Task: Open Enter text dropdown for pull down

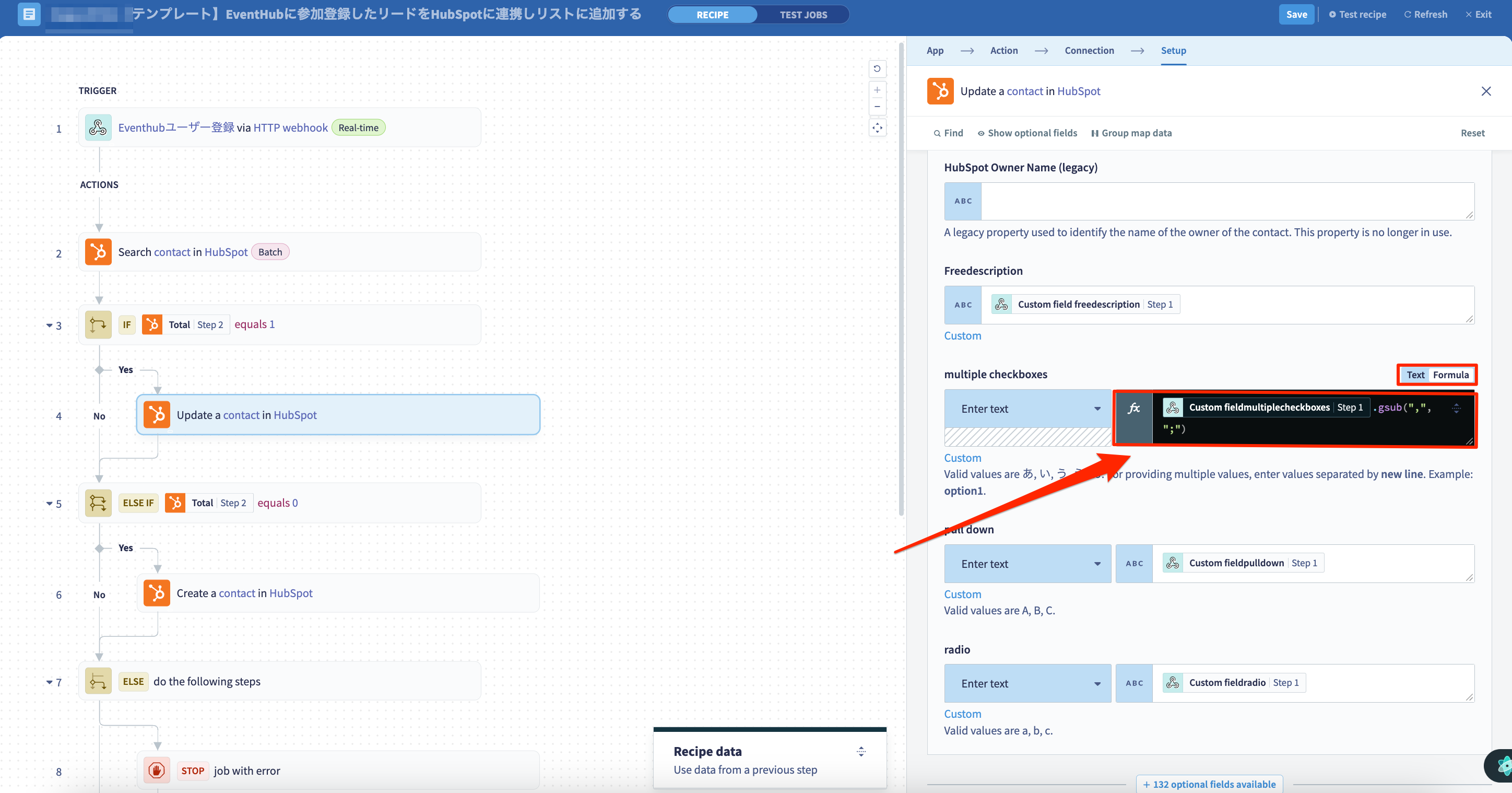Action: coord(1027,564)
